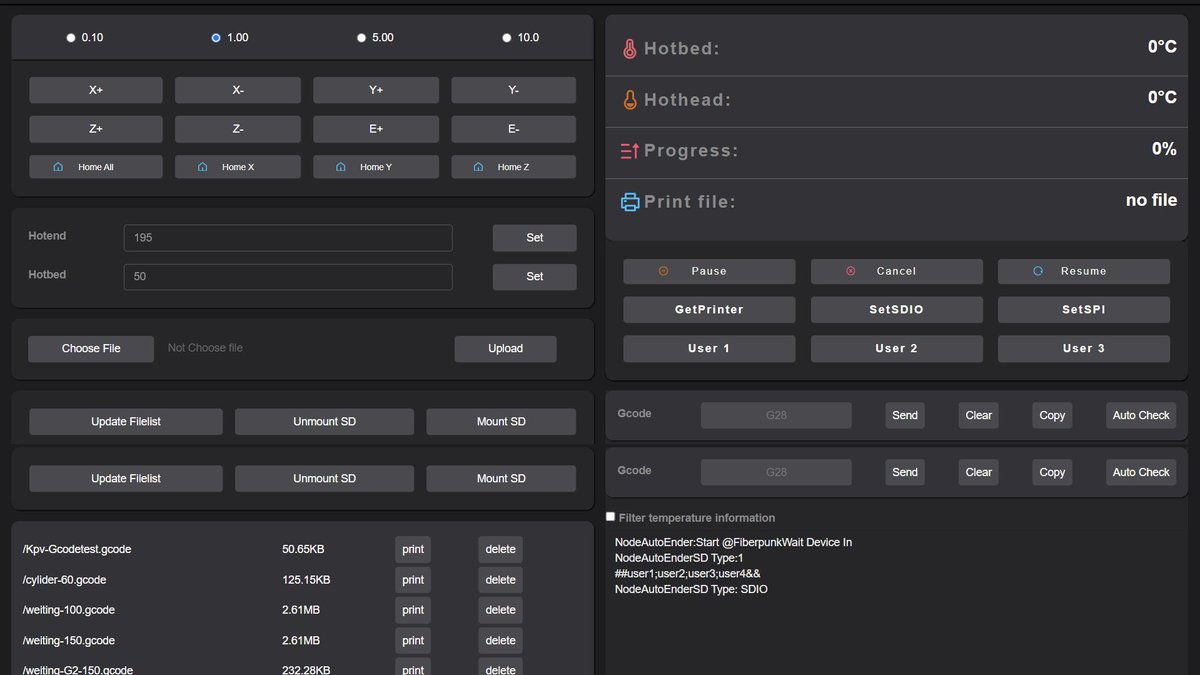The width and height of the screenshot is (1200, 675).
Task: Raise Z with the Z+ button
Action: tap(96, 129)
